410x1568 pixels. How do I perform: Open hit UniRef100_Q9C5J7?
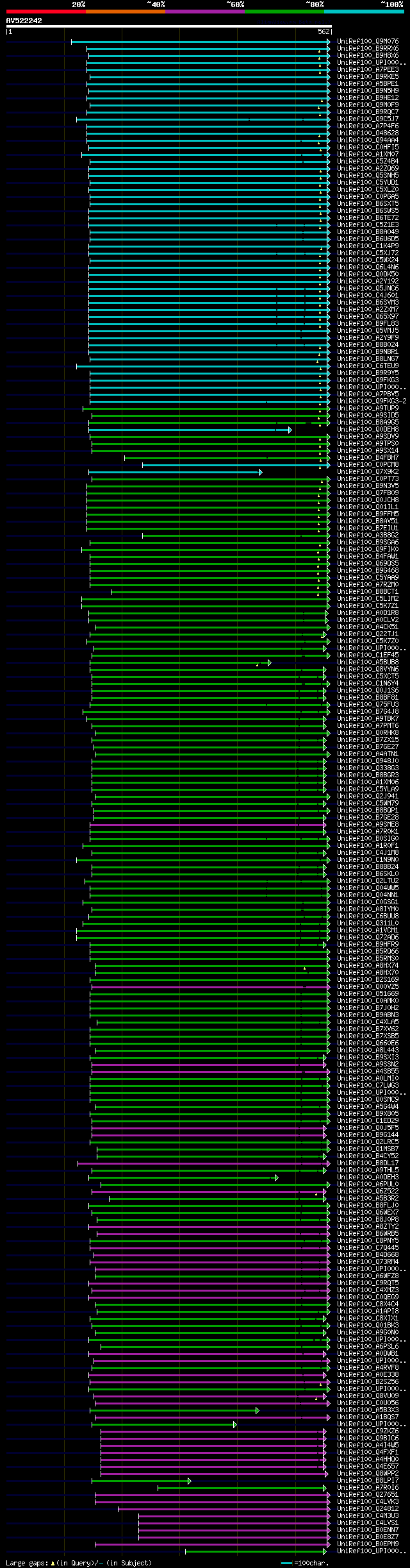(x=368, y=119)
